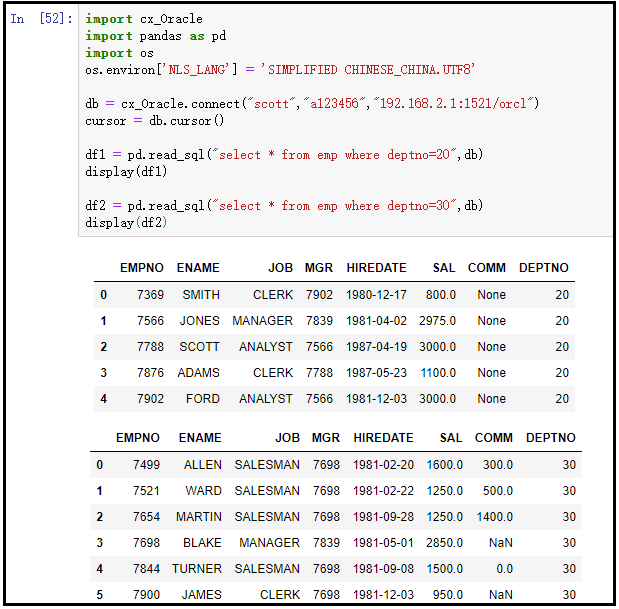Screen dimensions: 619x609
Task: Click ENAME column header in first table
Action: click(198, 268)
